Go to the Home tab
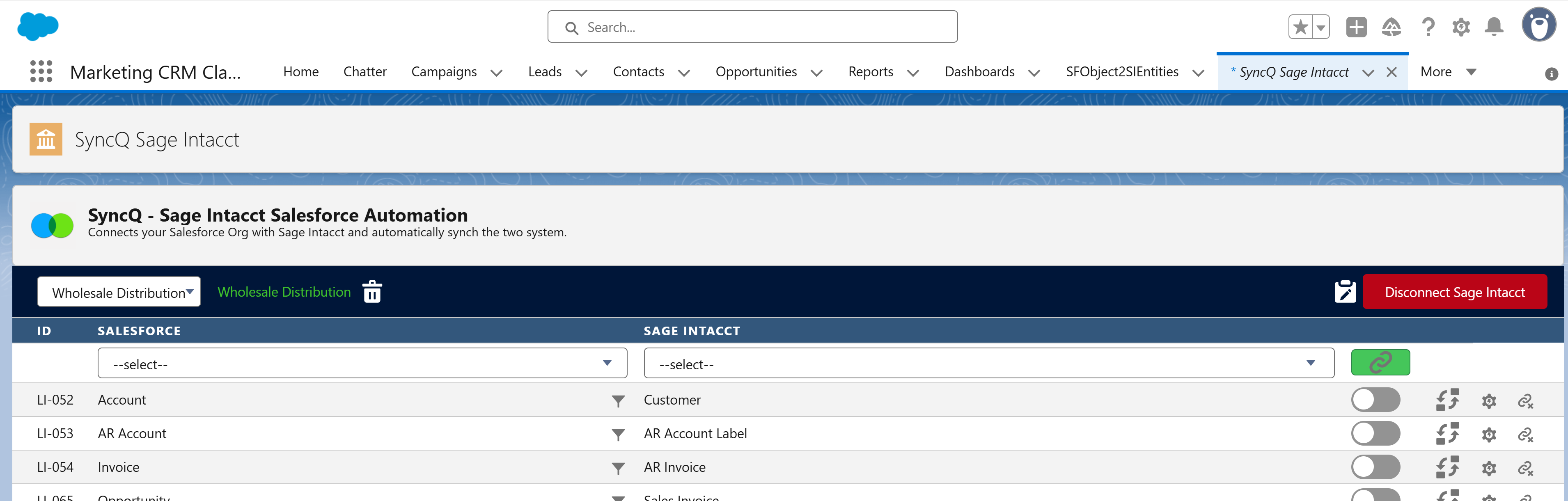 coord(301,72)
